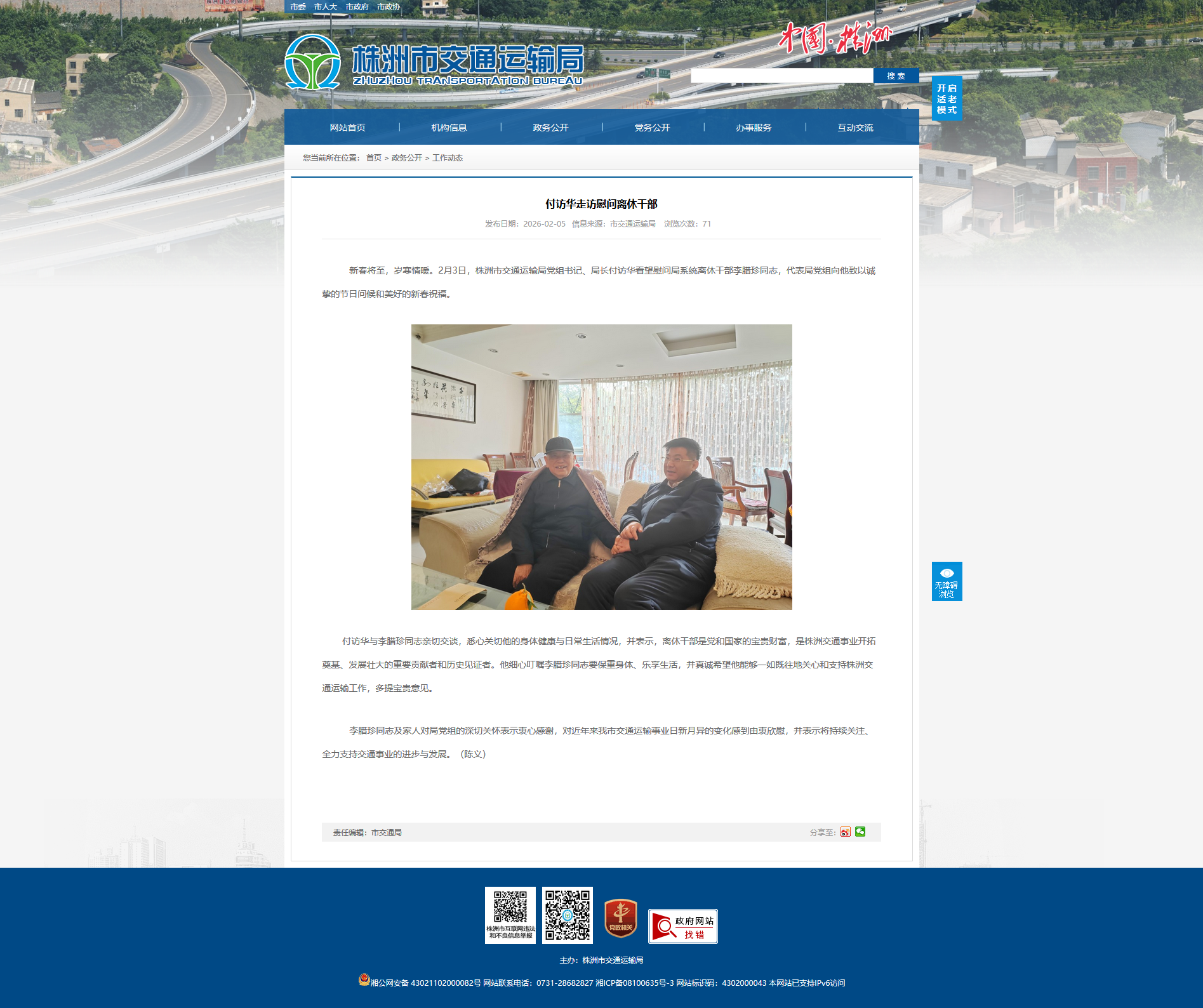This screenshot has height=1008, width=1203.
Task: Enable 适老模式 elderly-friendly mode
Action: [947, 99]
